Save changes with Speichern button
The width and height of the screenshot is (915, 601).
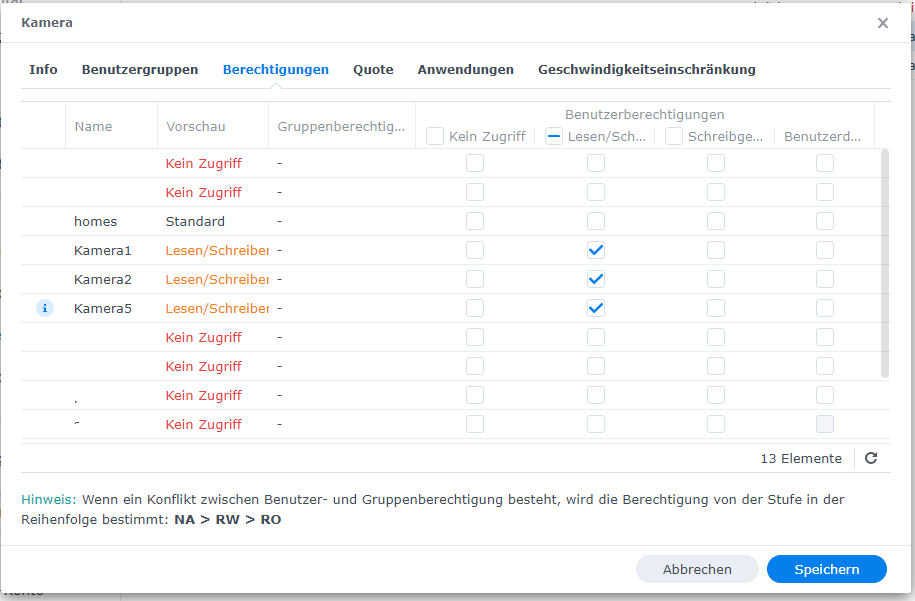coord(827,569)
